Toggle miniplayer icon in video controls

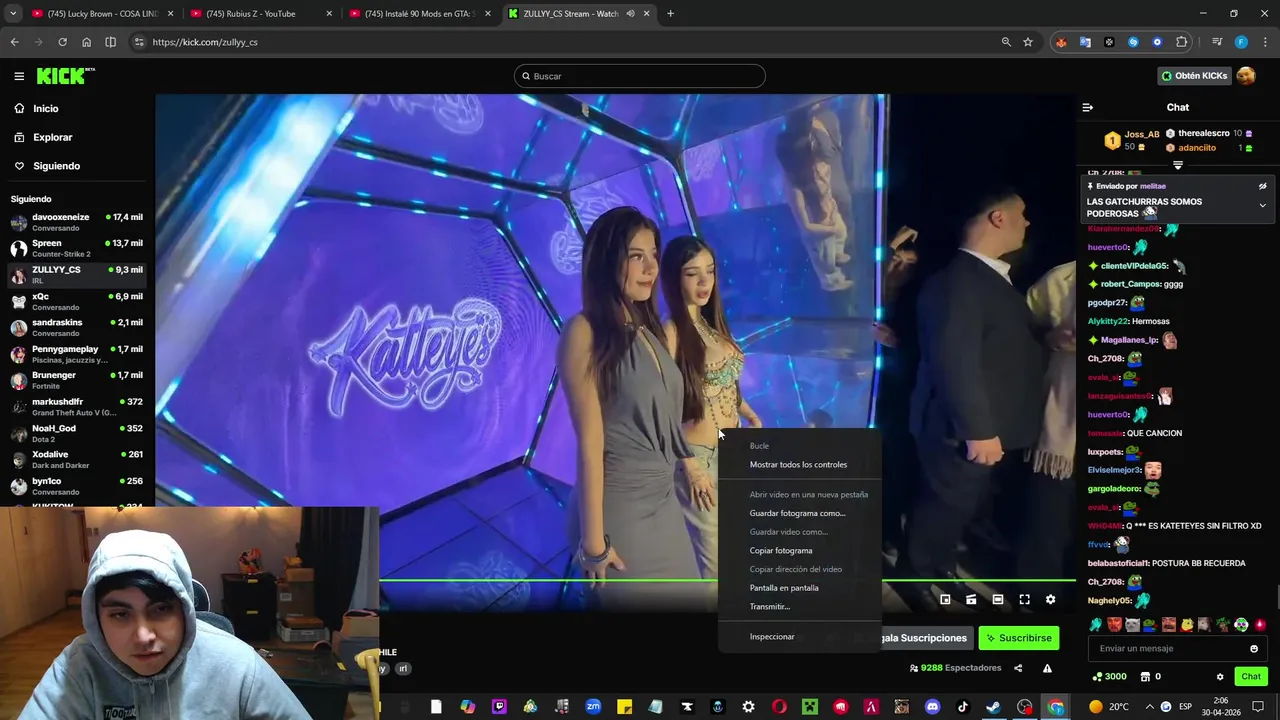pyautogui.click(x=945, y=599)
